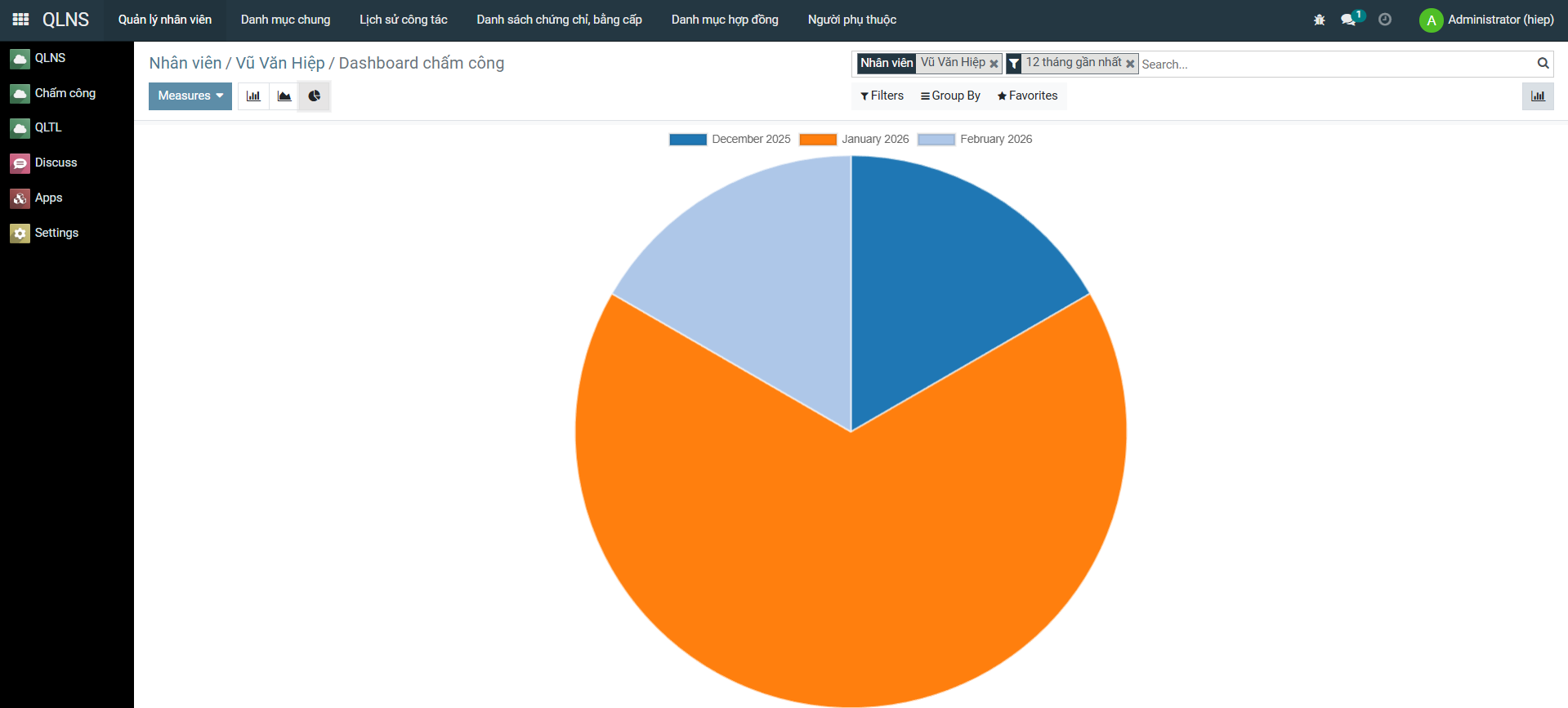This screenshot has width=1568, height=708.
Task: Click the Apps sidebar icon
Action: [20, 198]
